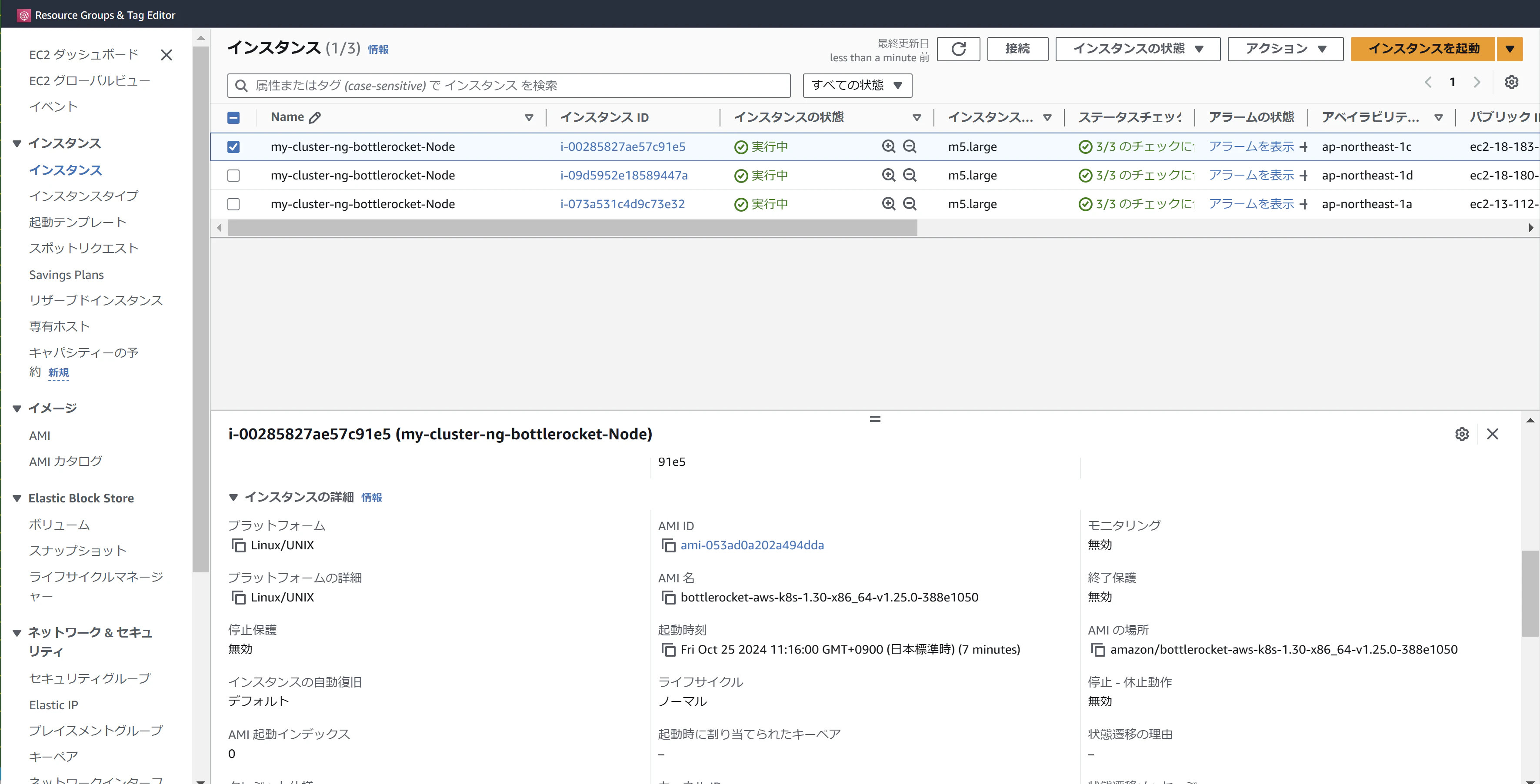The height and width of the screenshot is (784, 1540).
Task: Add alarm for ap-northeast-1d instance
Action: pyautogui.click(x=1303, y=176)
